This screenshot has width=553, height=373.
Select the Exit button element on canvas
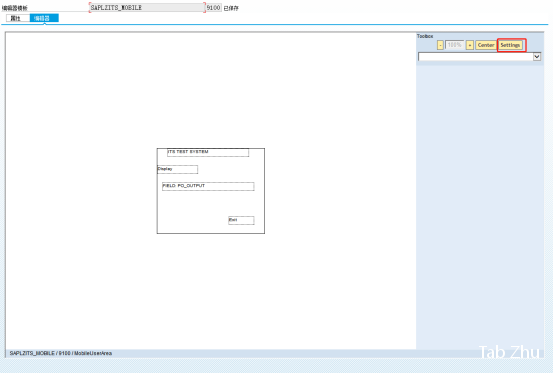point(241,220)
